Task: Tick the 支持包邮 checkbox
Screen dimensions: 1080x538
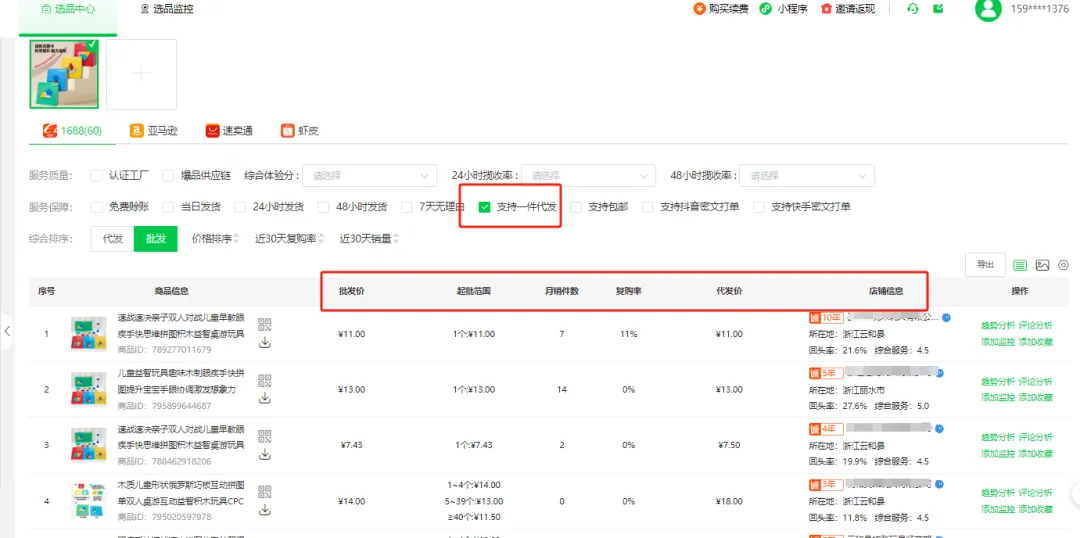Action: click(577, 207)
